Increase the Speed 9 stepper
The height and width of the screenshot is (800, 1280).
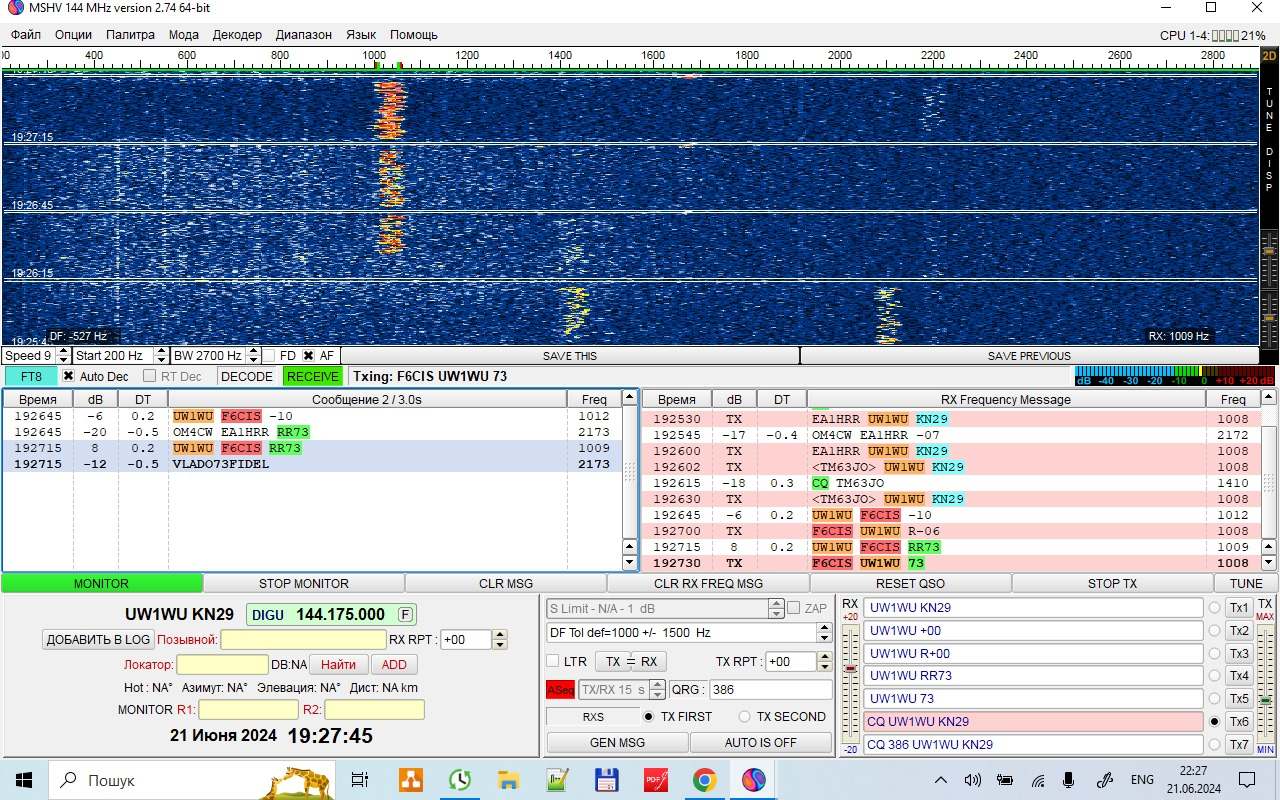pos(64,351)
